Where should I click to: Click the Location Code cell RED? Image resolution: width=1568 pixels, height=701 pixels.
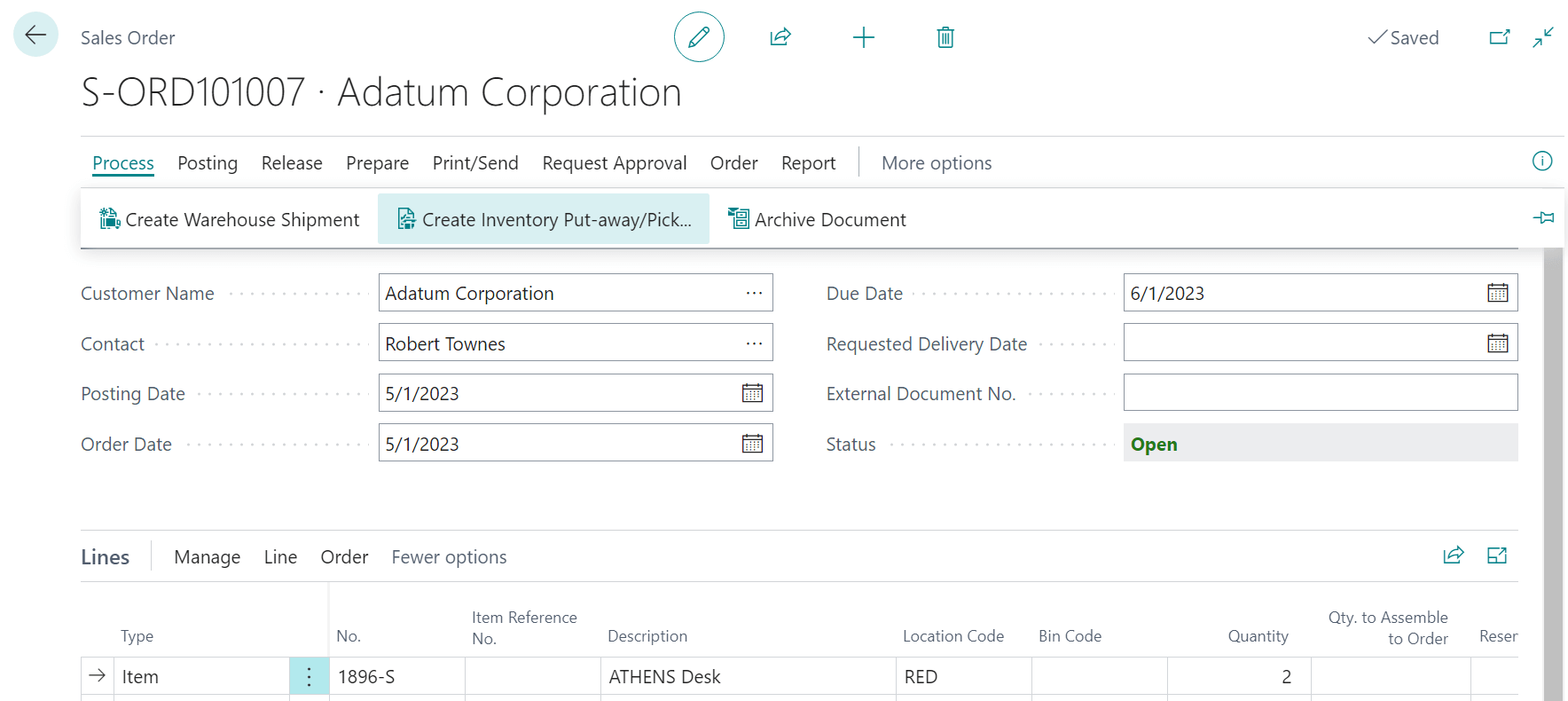[963, 677]
